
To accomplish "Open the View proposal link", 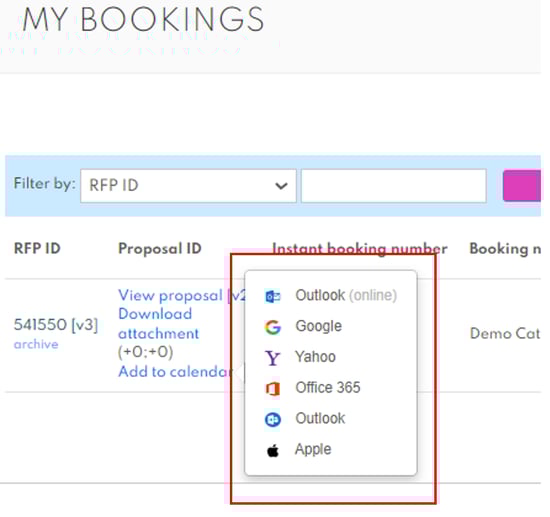I will [x=182, y=296].
